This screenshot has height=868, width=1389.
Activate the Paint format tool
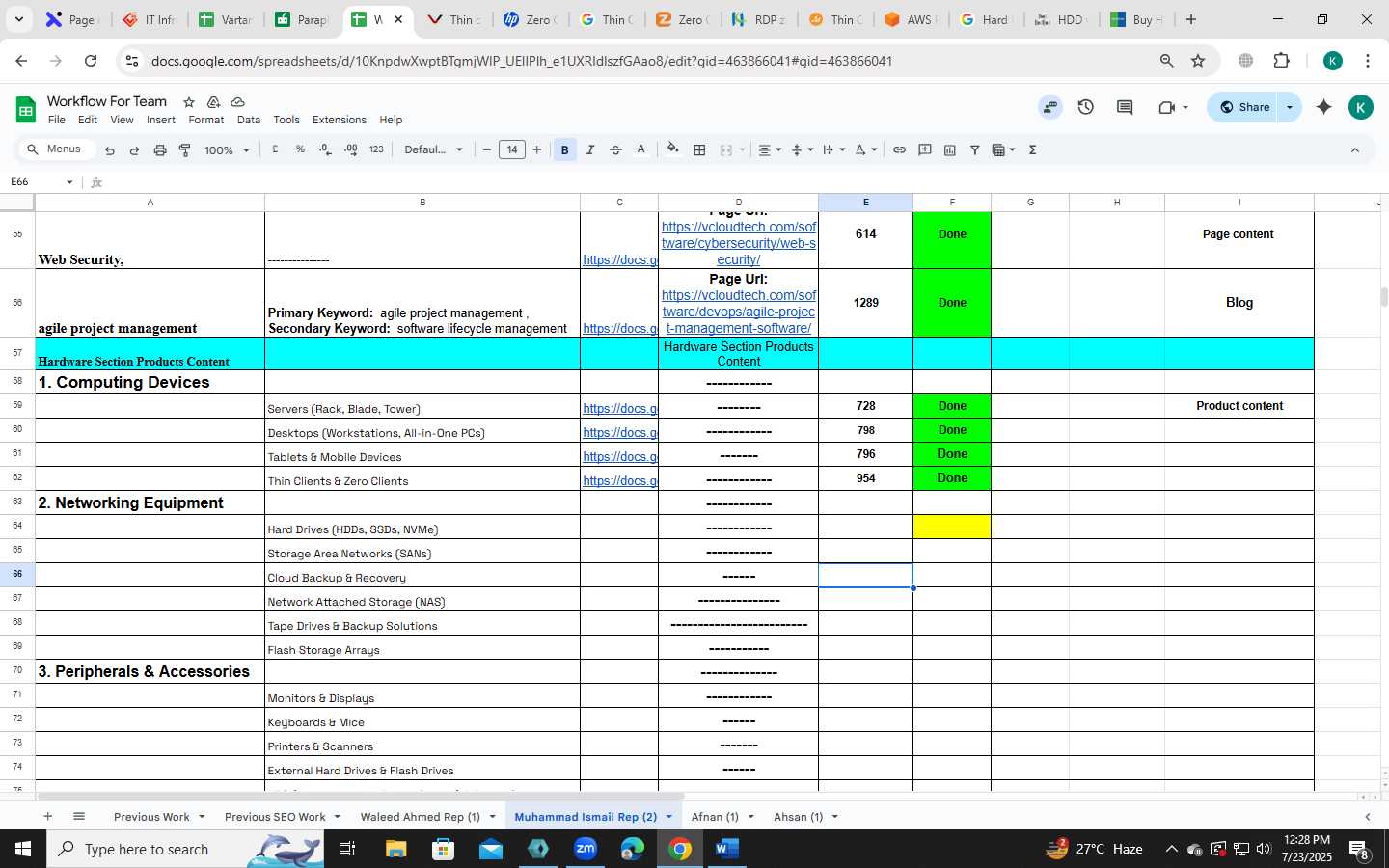[x=184, y=150]
